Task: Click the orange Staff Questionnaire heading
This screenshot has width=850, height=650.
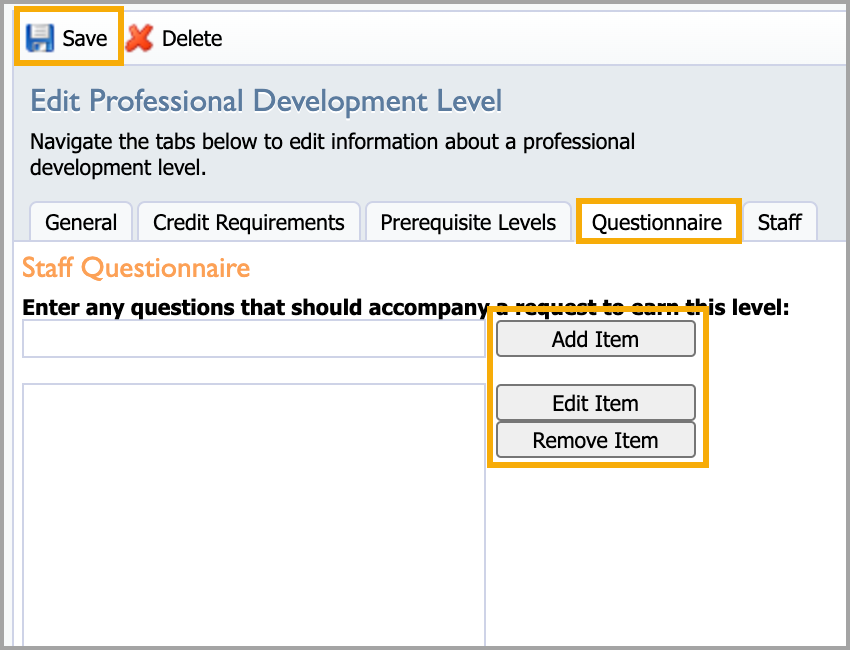Action: coord(136,268)
